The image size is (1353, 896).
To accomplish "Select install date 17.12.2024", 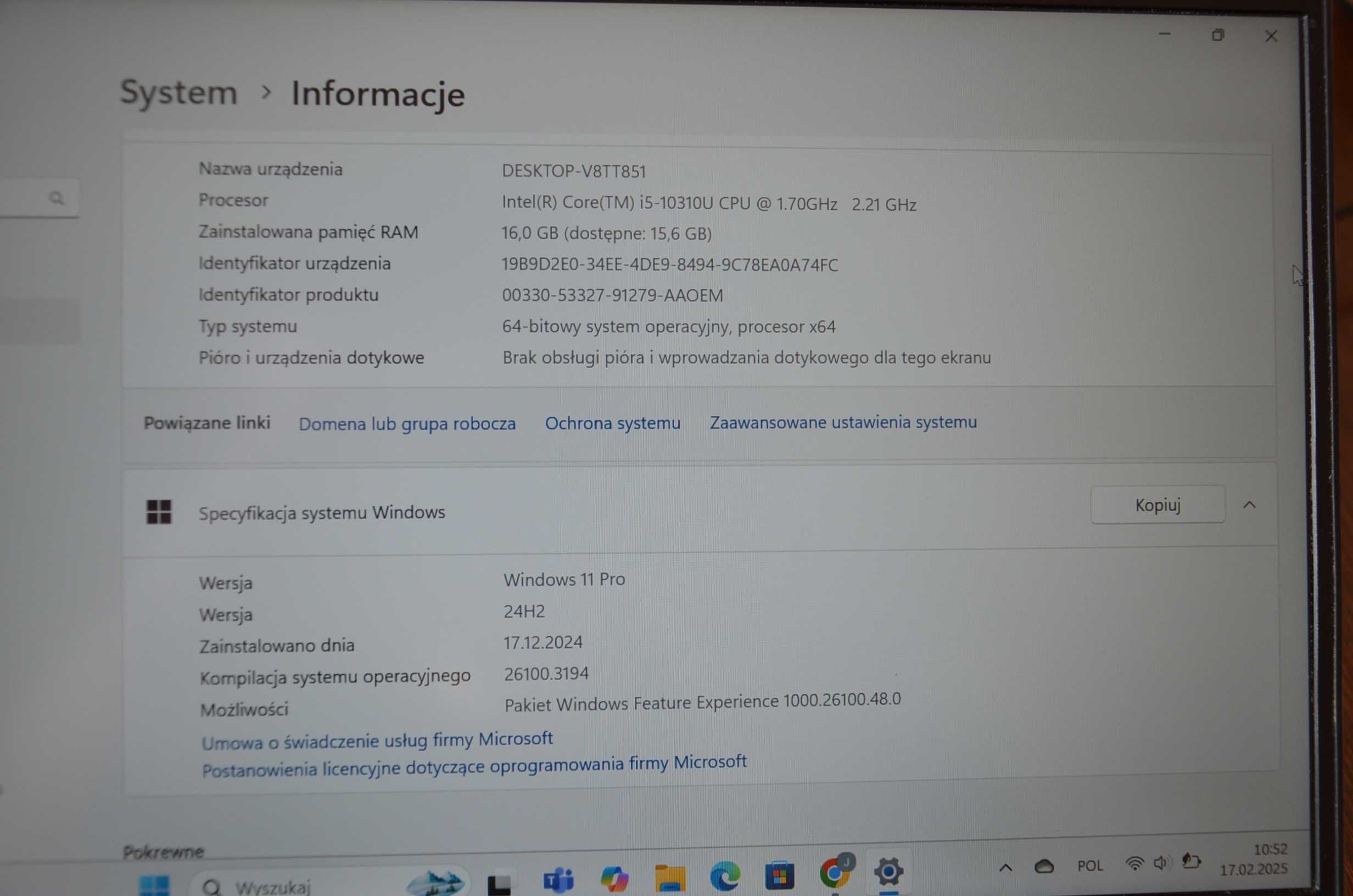I will pos(543,643).
